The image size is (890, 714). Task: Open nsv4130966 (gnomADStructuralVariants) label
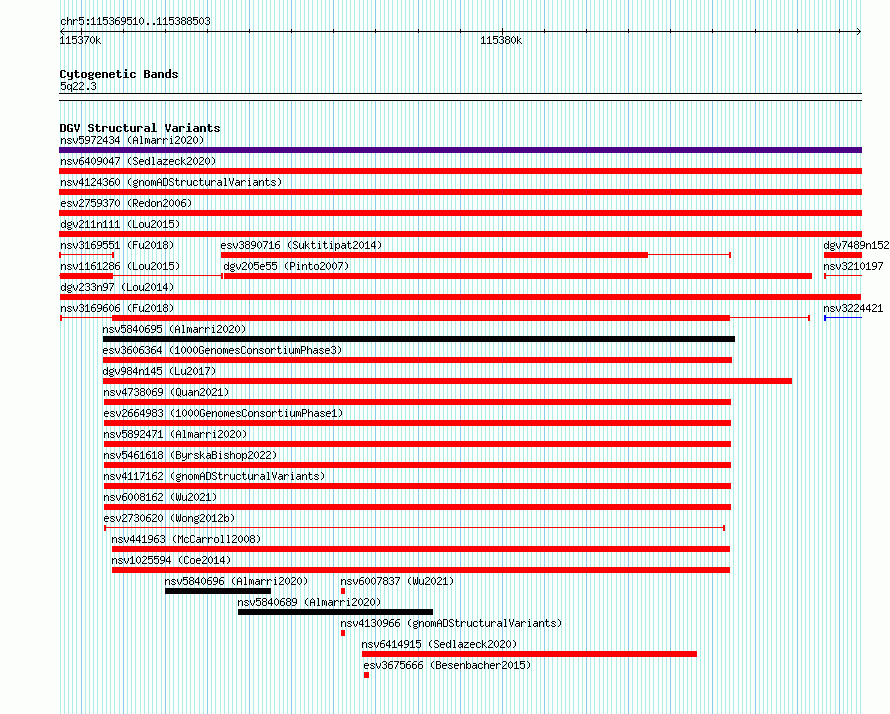pos(451,623)
